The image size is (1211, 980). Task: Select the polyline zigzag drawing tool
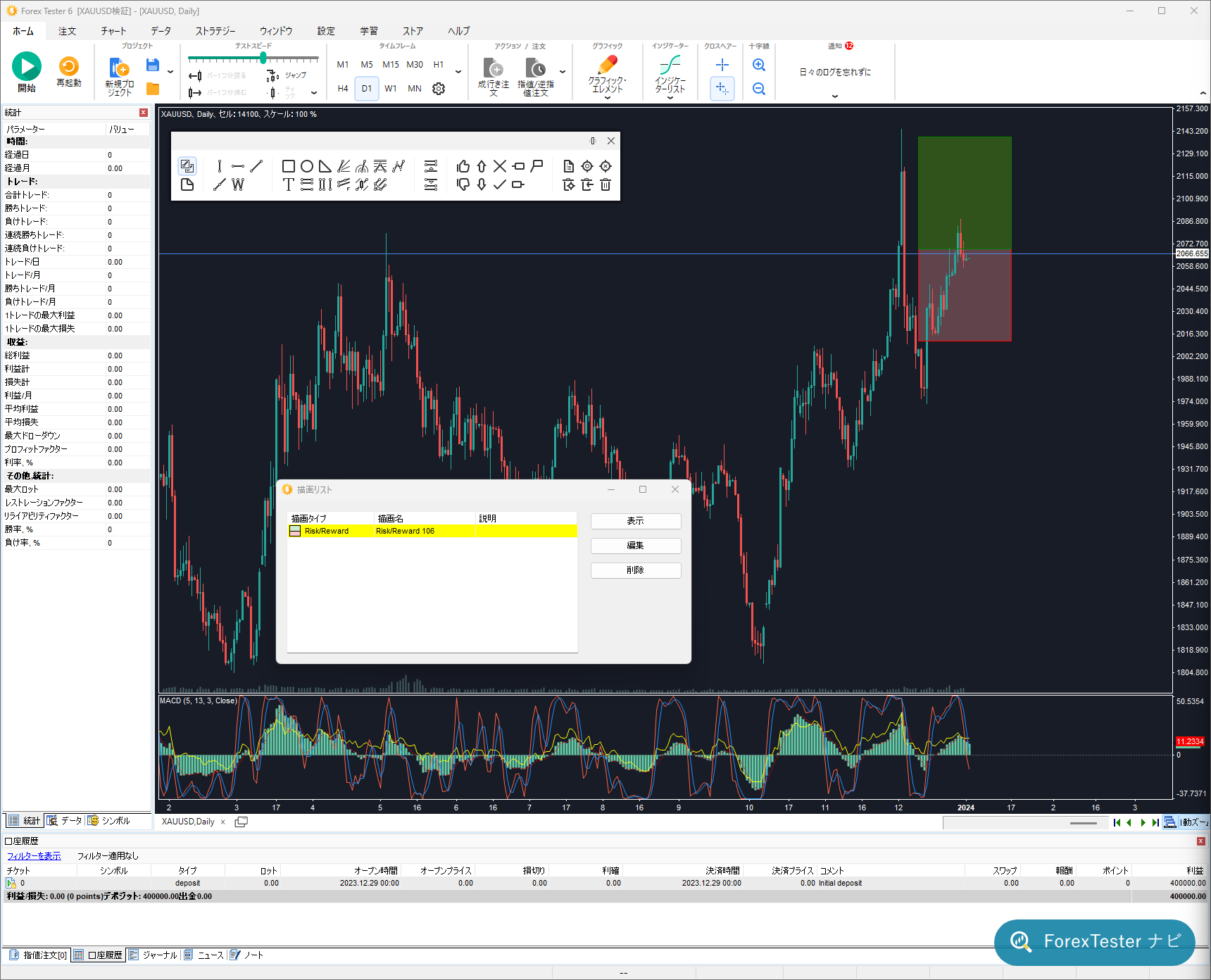(x=399, y=166)
